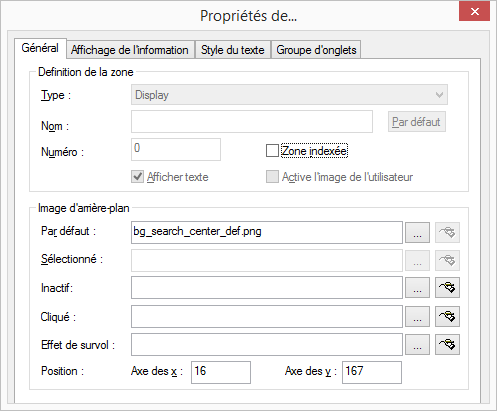Browse for Inactif background image
The image size is (497, 411).
tap(417, 288)
